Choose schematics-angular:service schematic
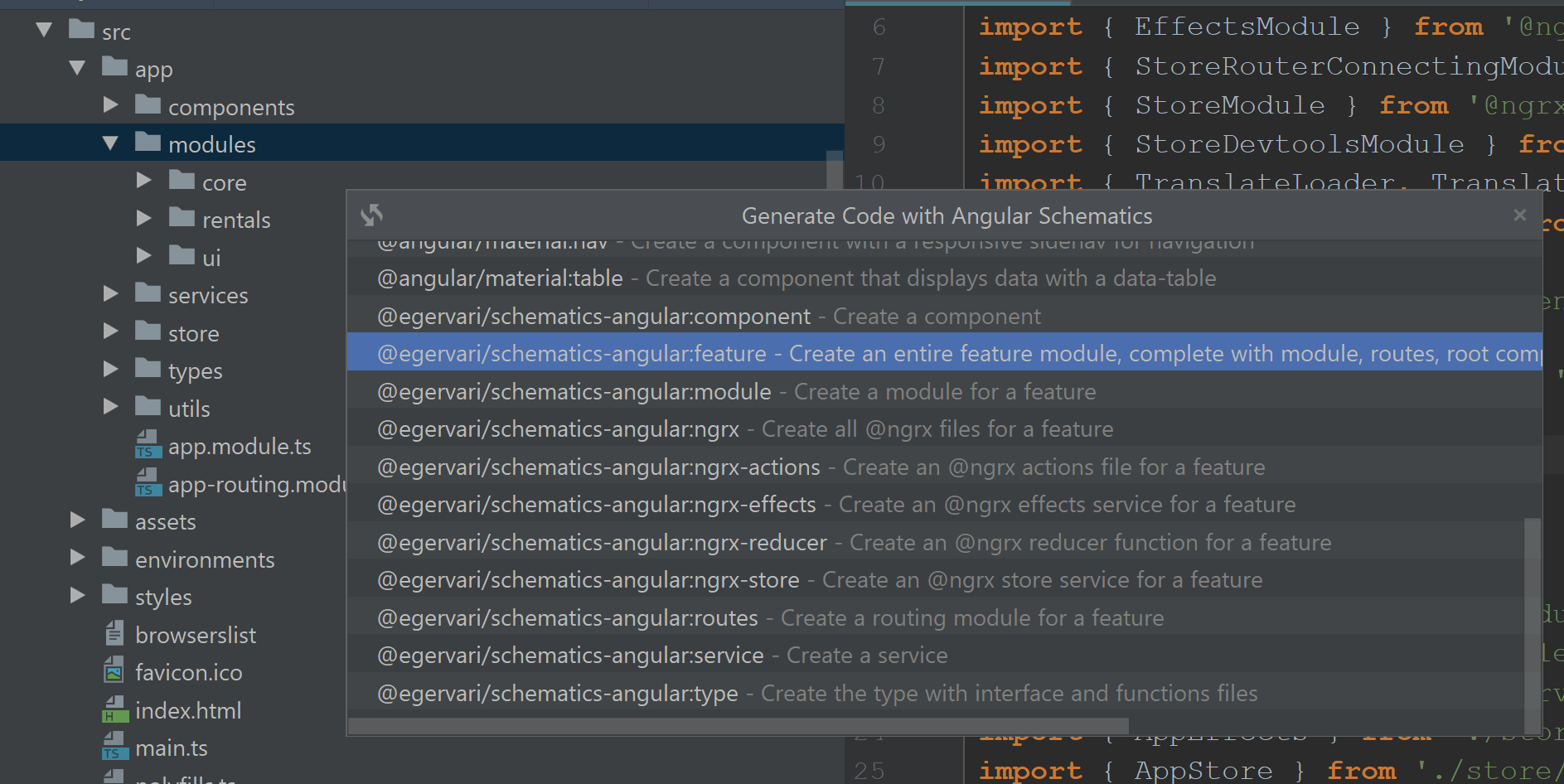 click(936, 656)
